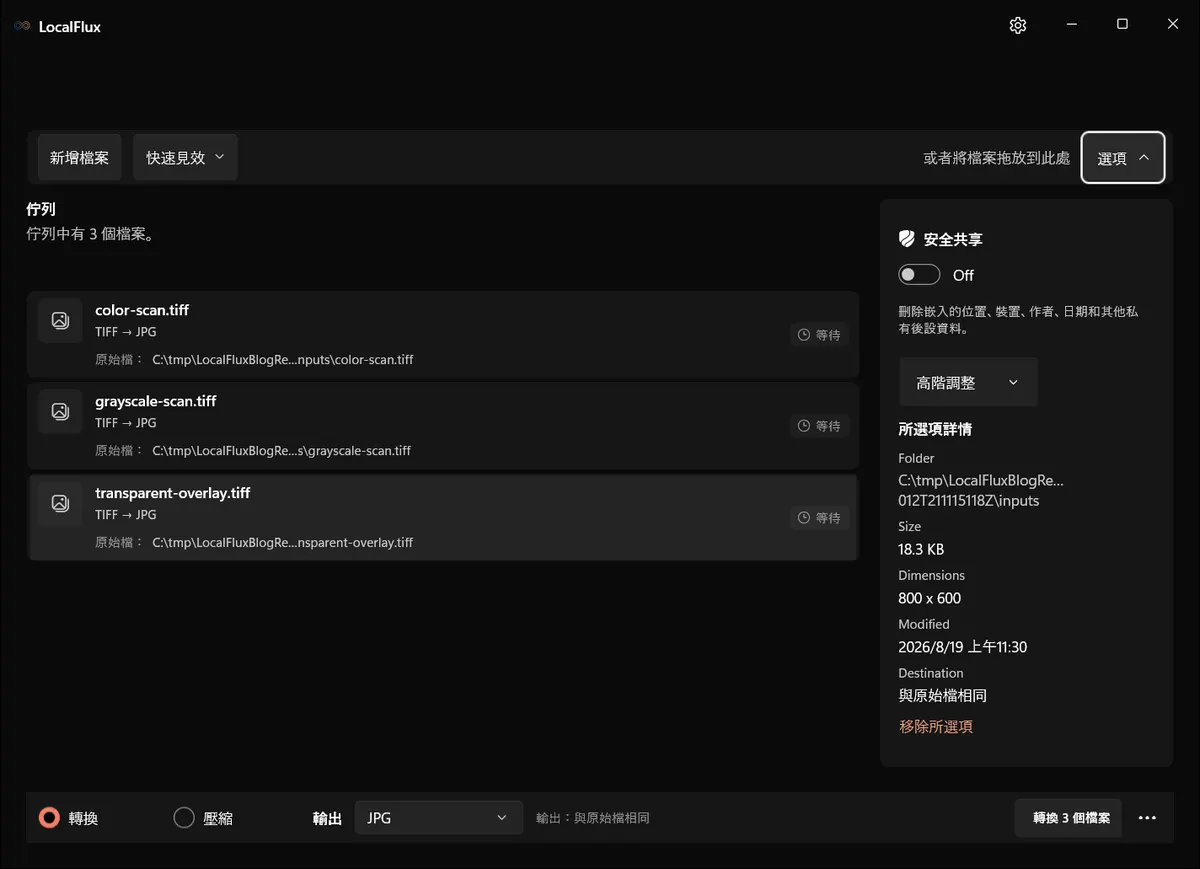The width and height of the screenshot is (1200, 869).
Task: Open the JPG output format dropdown
Action: click(x=439, y=818)
